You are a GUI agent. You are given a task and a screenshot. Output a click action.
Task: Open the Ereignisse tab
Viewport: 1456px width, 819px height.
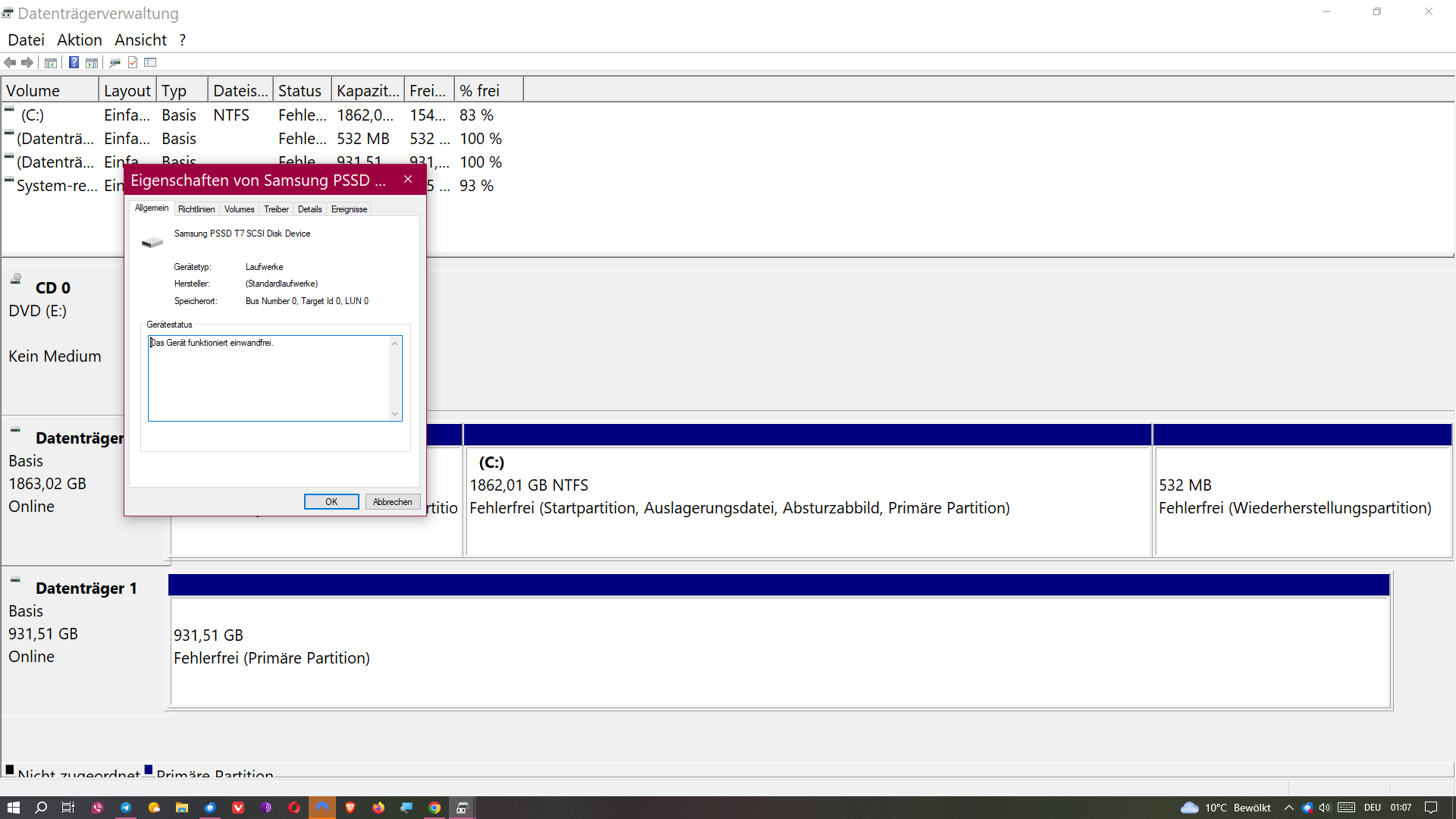coord(349,209)
